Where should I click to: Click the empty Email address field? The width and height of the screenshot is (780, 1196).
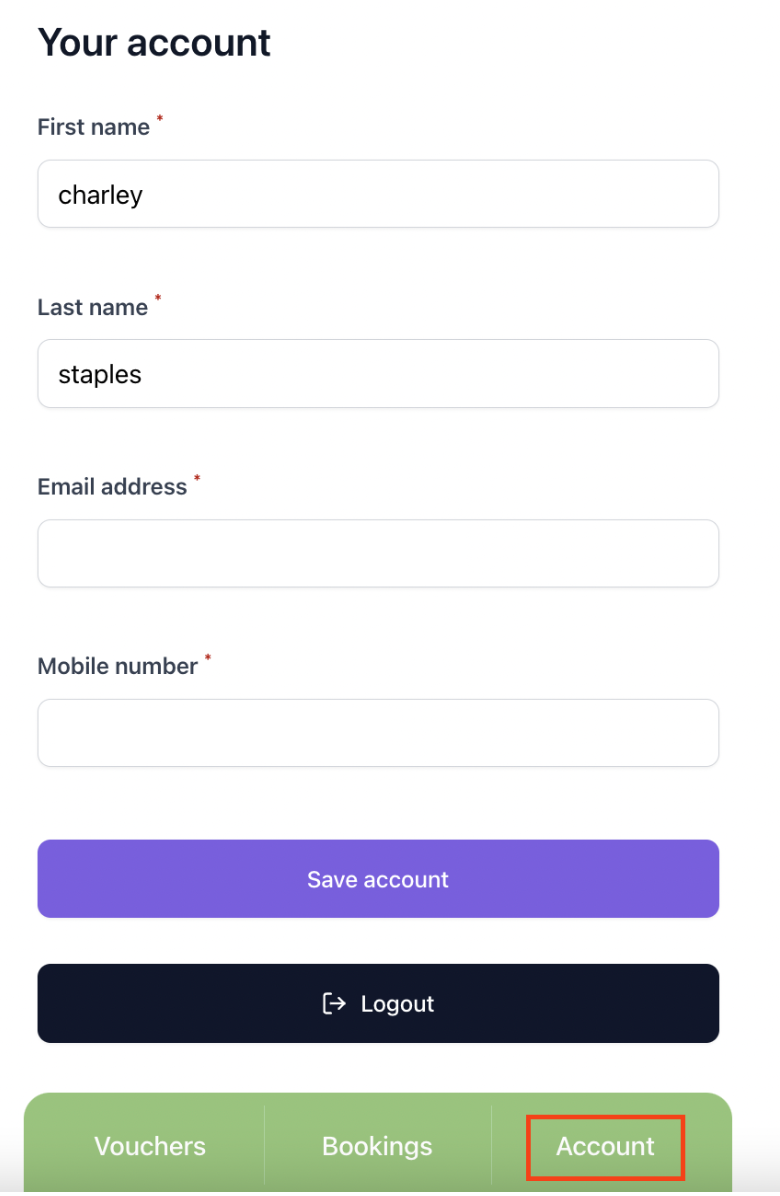tap(378, 553)
